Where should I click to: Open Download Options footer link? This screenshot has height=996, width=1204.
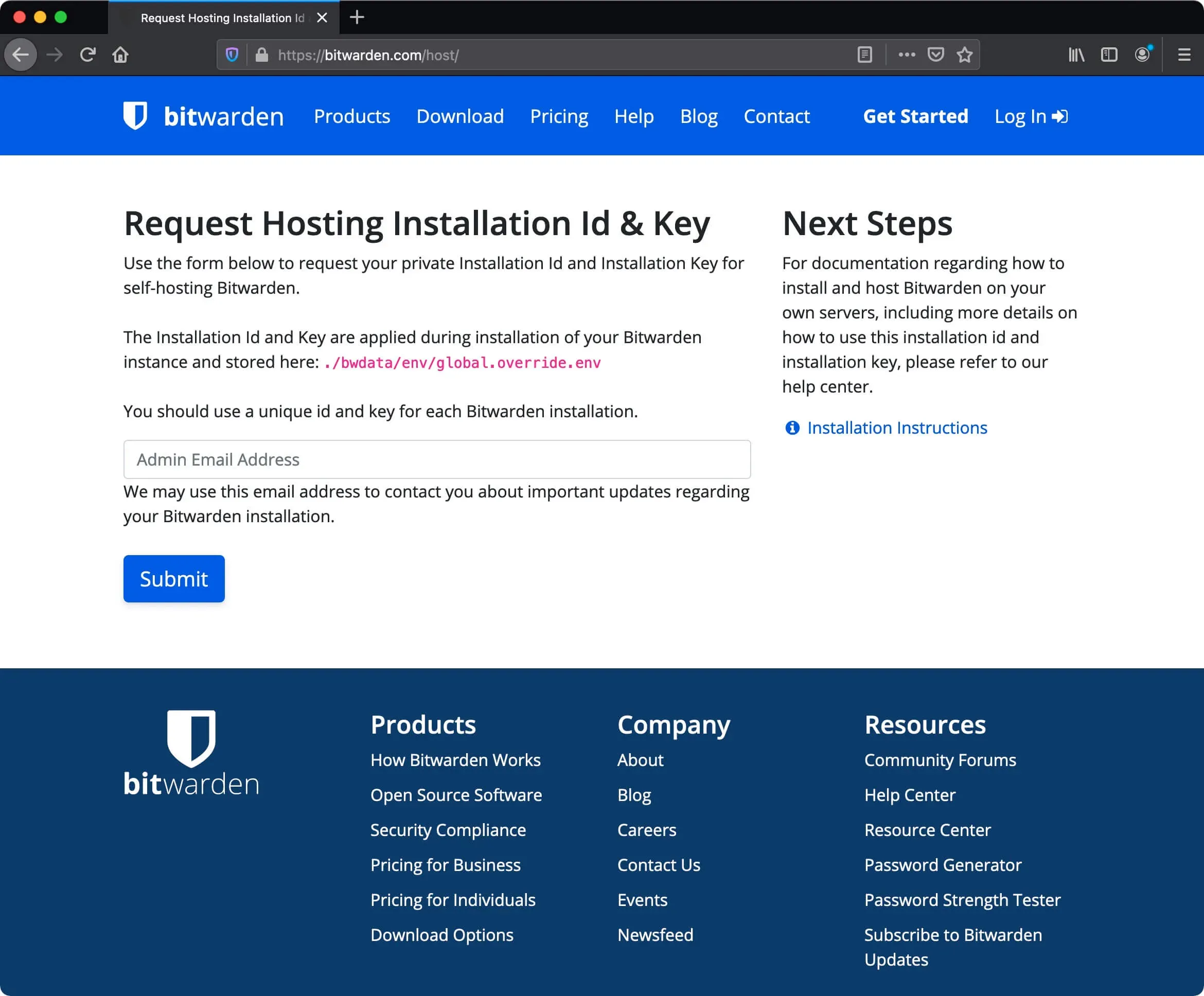[441, 935]
